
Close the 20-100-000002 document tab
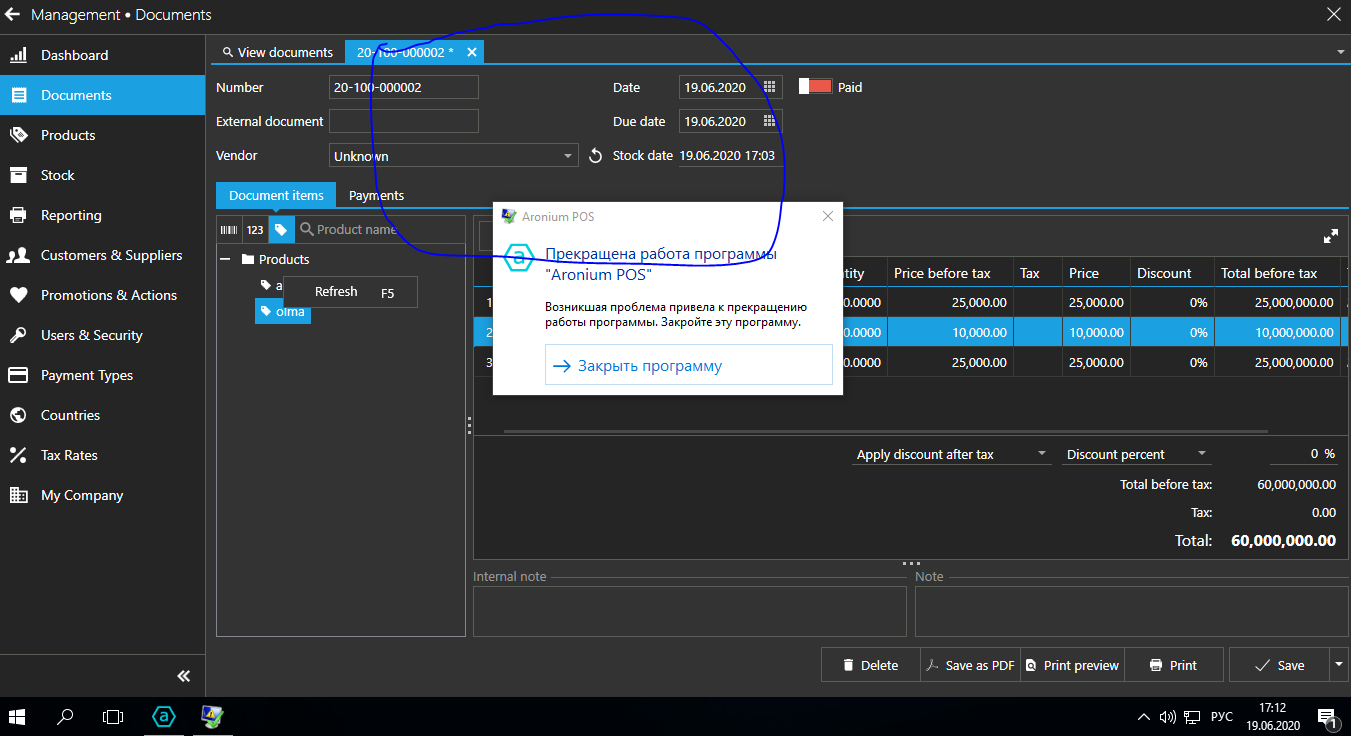coord(472,52)
